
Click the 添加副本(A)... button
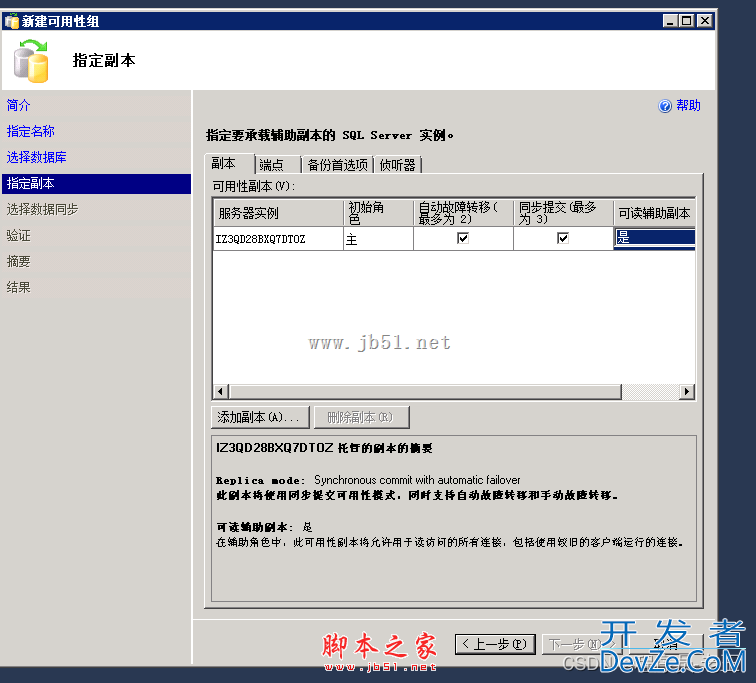click(x=260, y=417)
